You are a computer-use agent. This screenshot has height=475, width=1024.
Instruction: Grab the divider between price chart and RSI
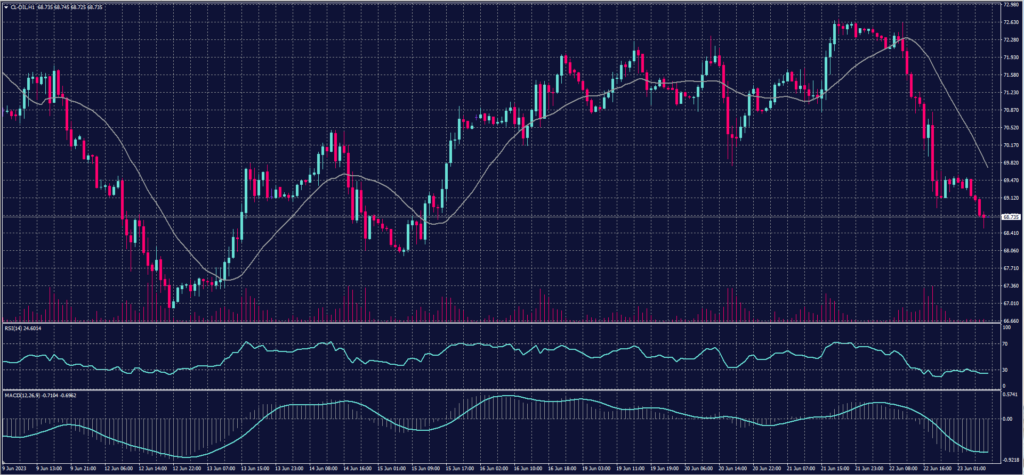tap(500, 323)
